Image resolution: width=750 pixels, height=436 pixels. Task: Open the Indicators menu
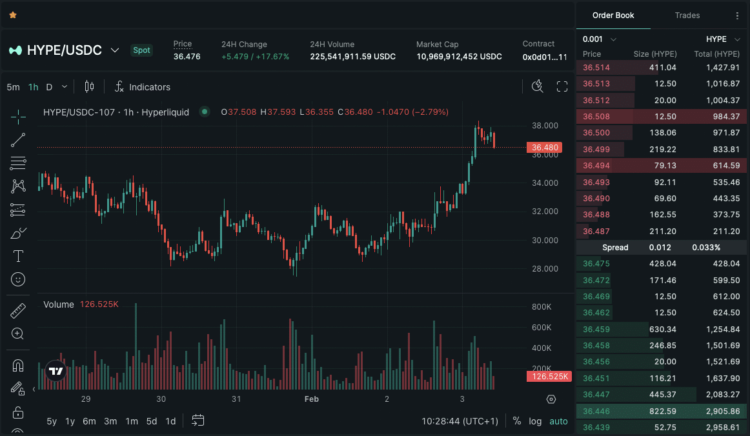pyautogui.click(x=143, y=87)
